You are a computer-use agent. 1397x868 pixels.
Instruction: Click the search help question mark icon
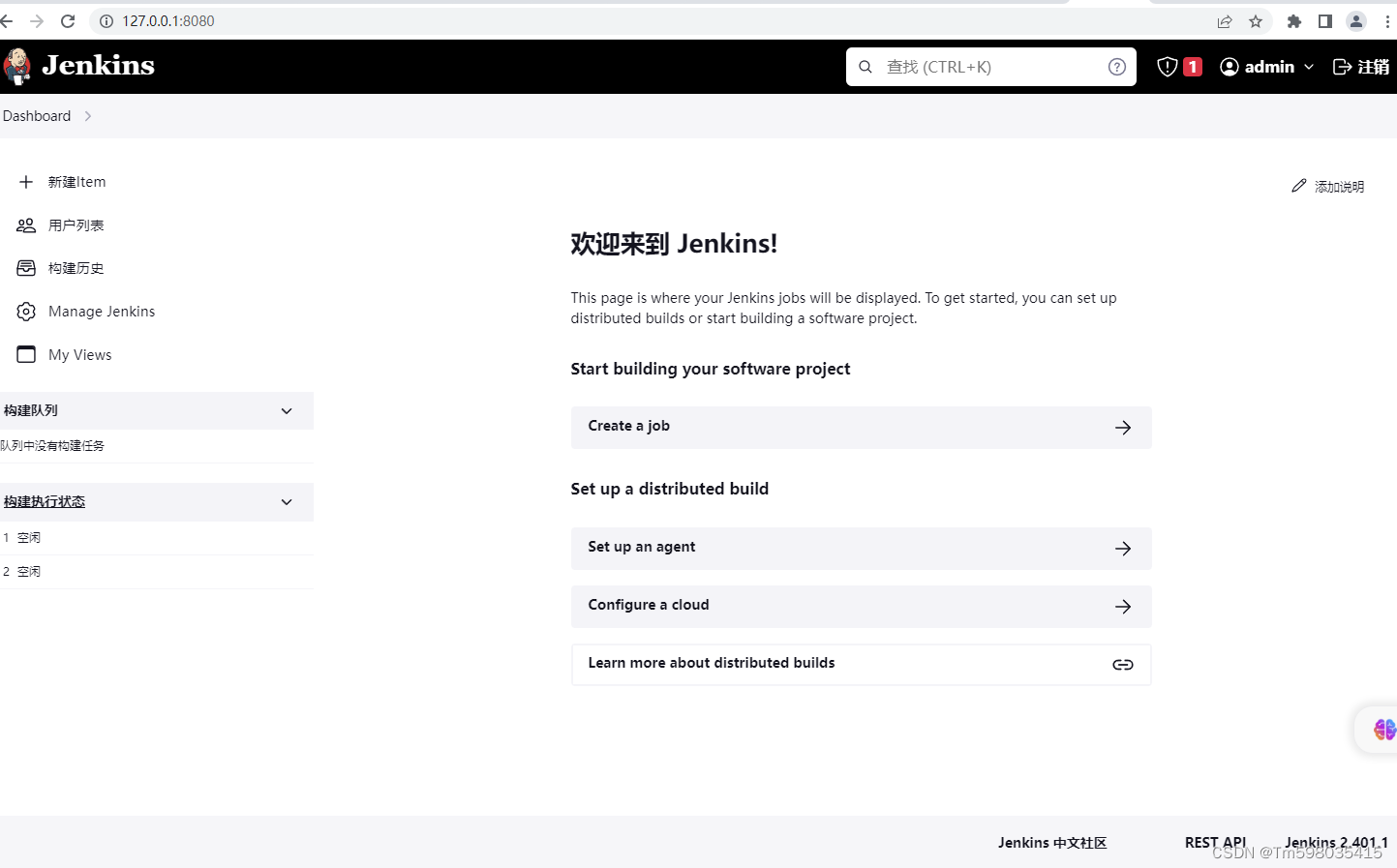pyautogui.click(x=1116, y=67)
